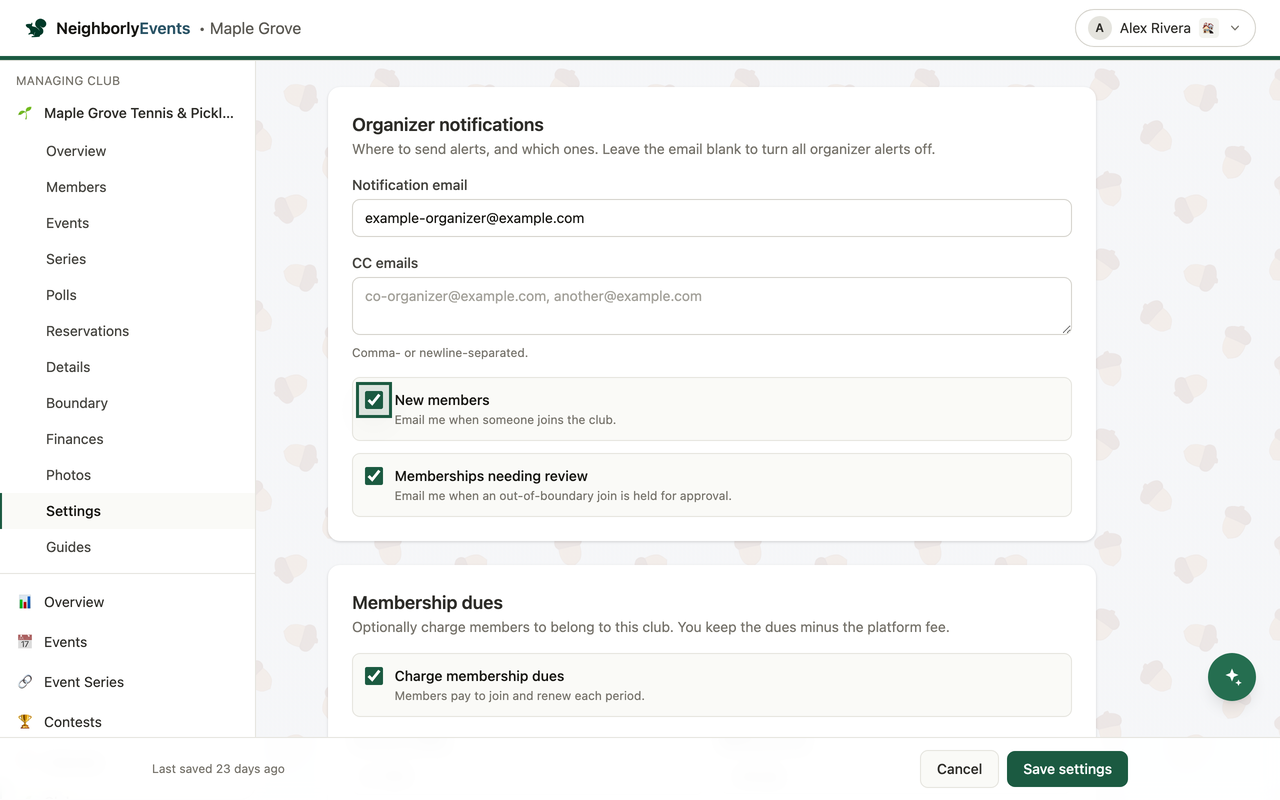
Task: Toggle Memberships needing review checkbox
Action: 374,476
